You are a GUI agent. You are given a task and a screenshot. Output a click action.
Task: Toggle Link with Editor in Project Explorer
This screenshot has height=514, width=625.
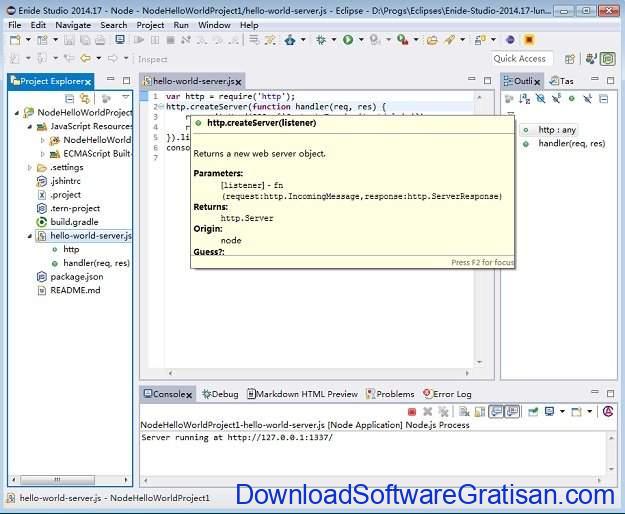pos(85,98)
